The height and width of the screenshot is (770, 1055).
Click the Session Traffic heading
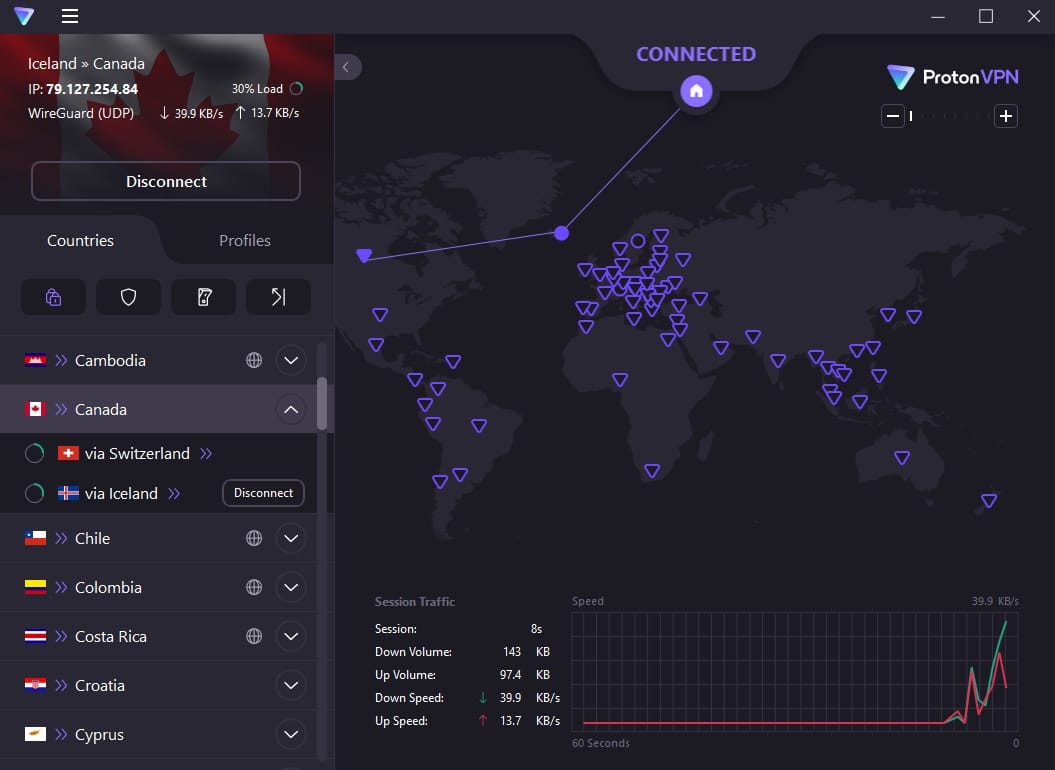coord(414,602)
